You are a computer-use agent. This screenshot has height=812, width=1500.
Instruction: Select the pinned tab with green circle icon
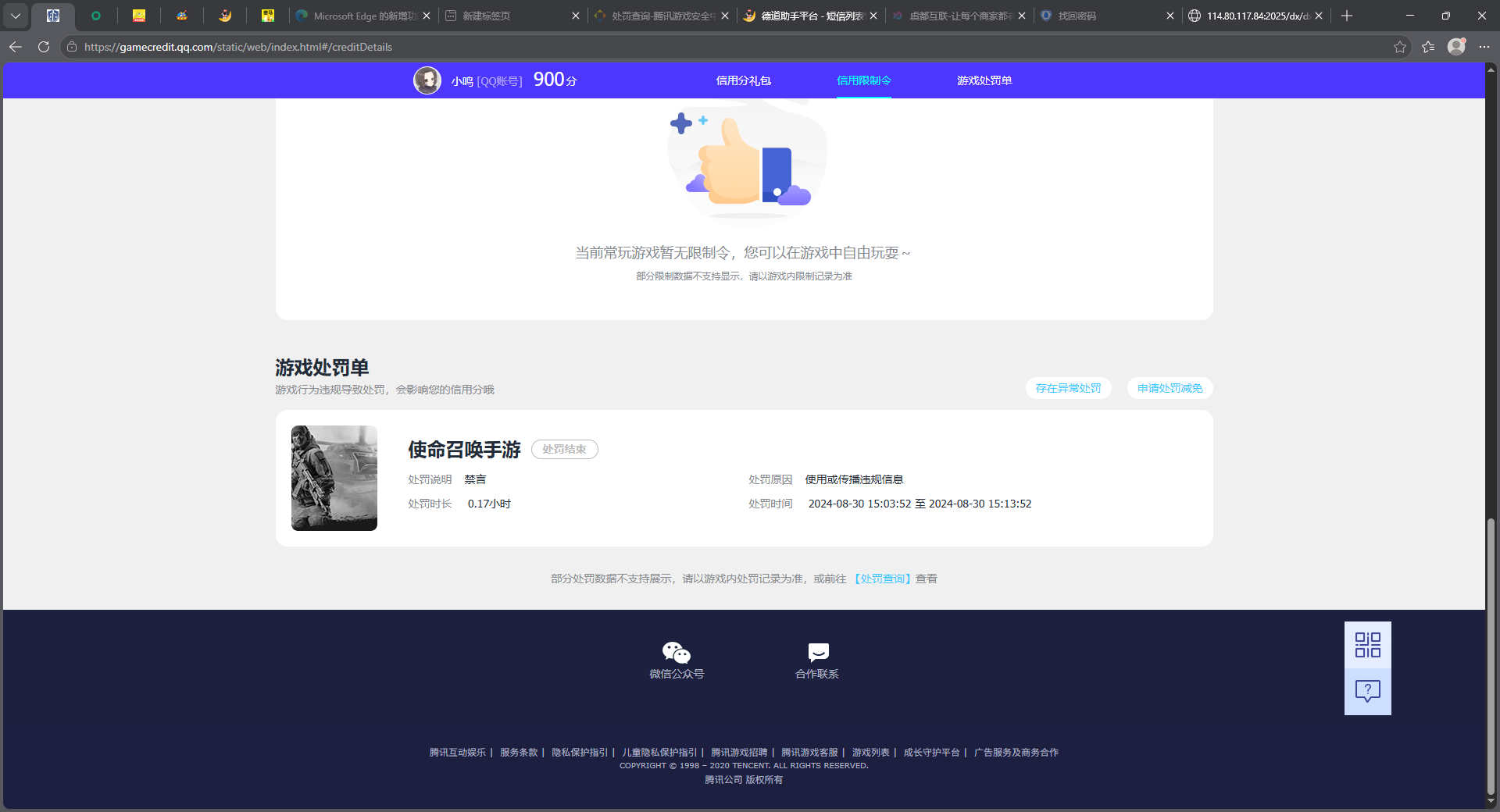pyautogui.click(x=96, y=16)
